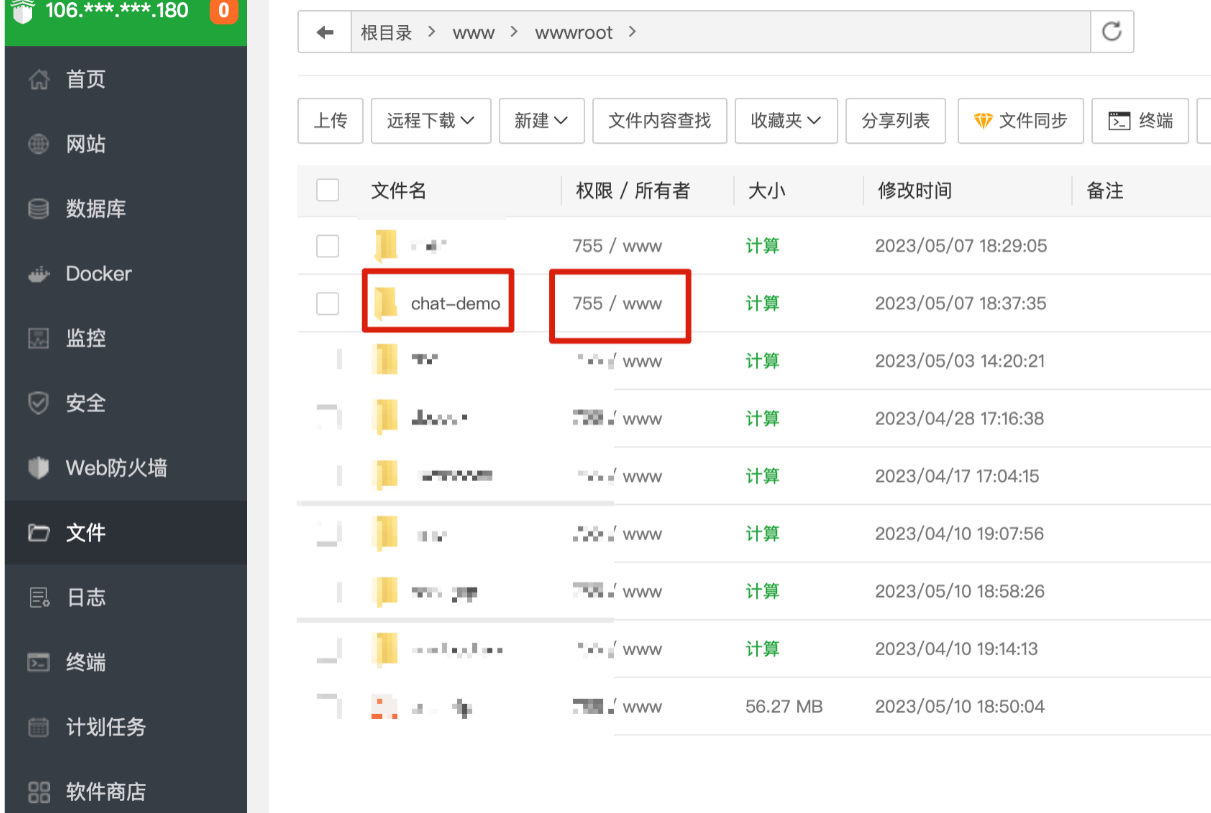Go to 网站 in the sidebar
This screenshot has width=1211, height=813.
[x=85, y=144]
